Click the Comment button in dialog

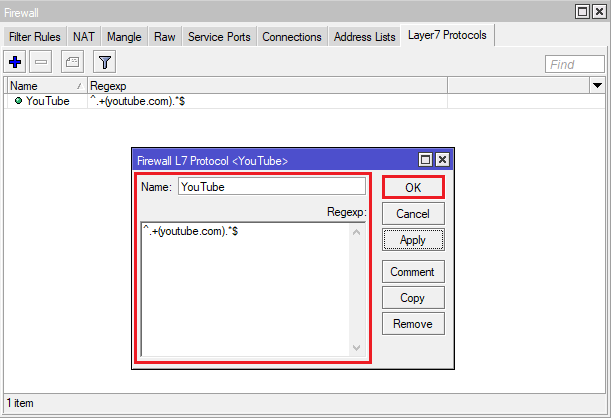coord(413,272)
